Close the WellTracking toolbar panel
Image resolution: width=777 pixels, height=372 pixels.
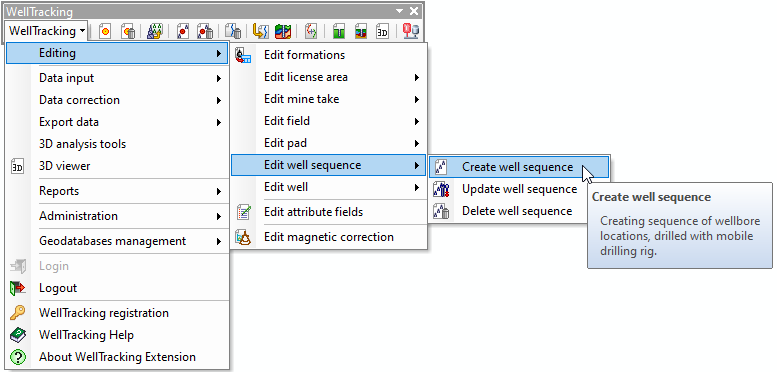tap(414, 11)
